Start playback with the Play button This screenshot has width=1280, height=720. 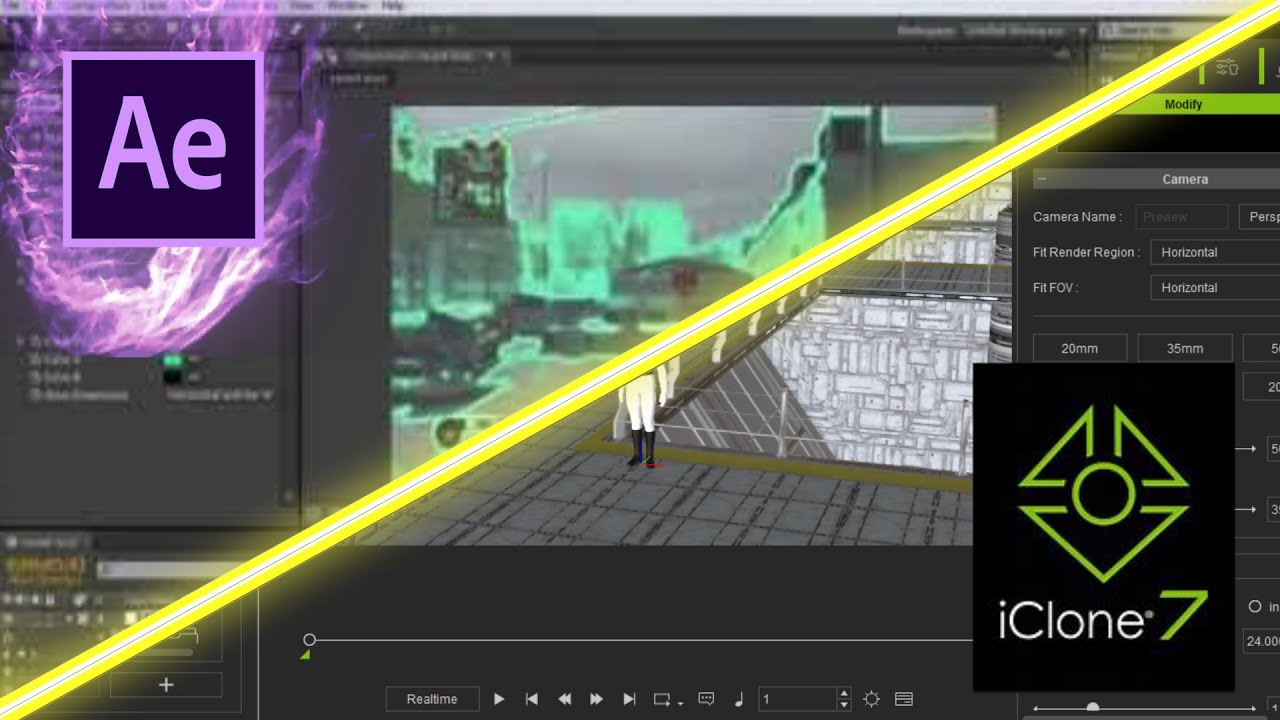click(499, 699)
